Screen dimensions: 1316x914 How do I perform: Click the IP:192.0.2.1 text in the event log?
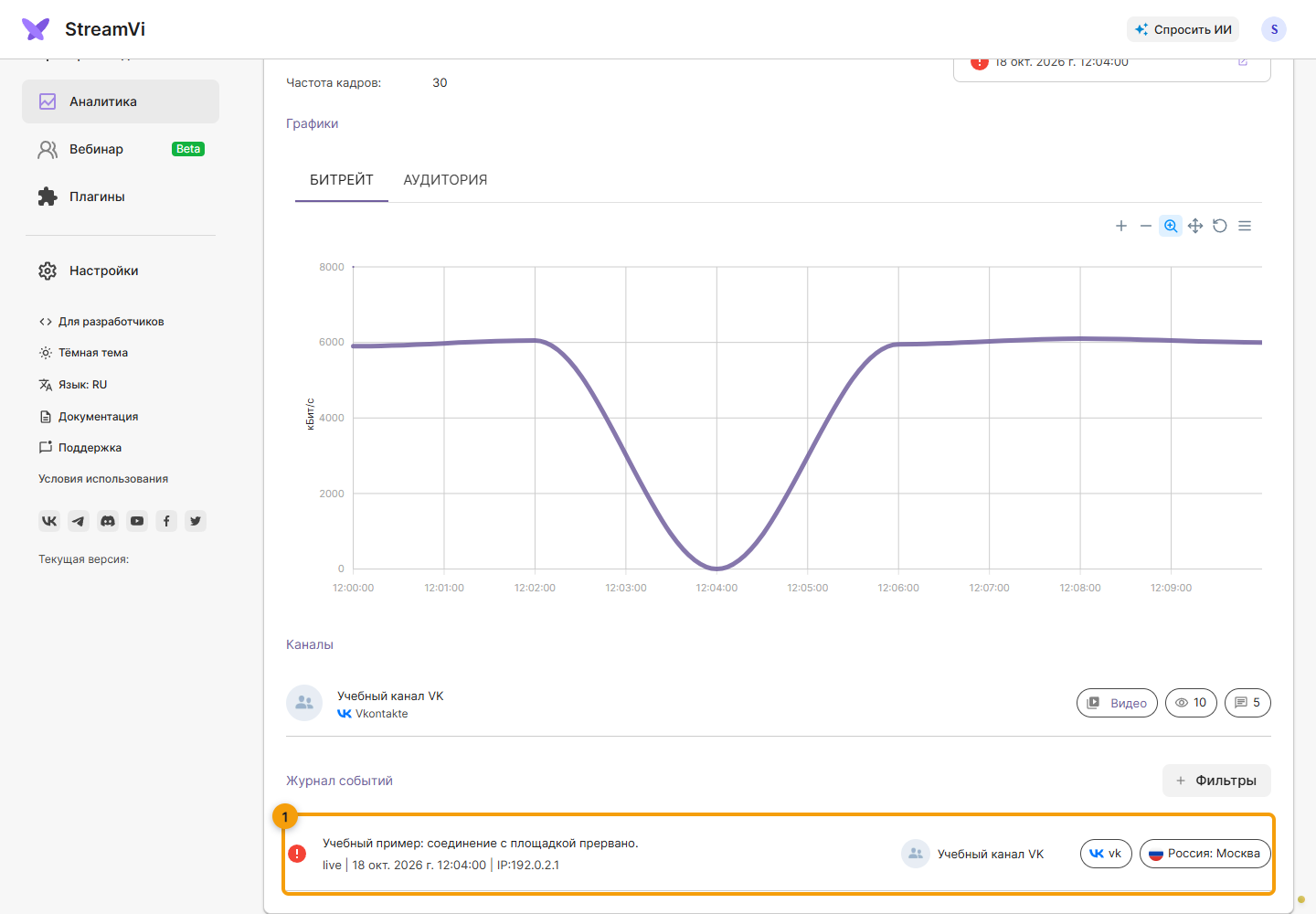point(528,866)
